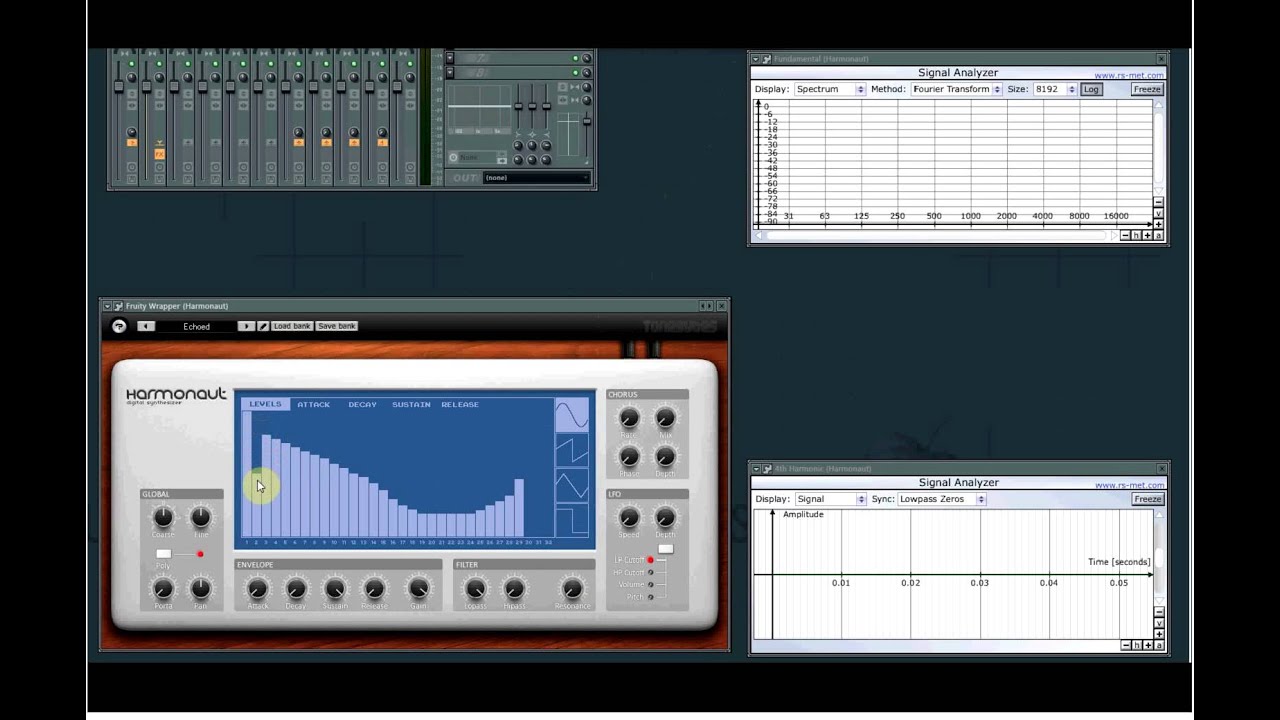Image resolution: width=1280 pixels, height=720 pixels.
Task: Click the CHORUS Rate knob
Action: (629, 418)
